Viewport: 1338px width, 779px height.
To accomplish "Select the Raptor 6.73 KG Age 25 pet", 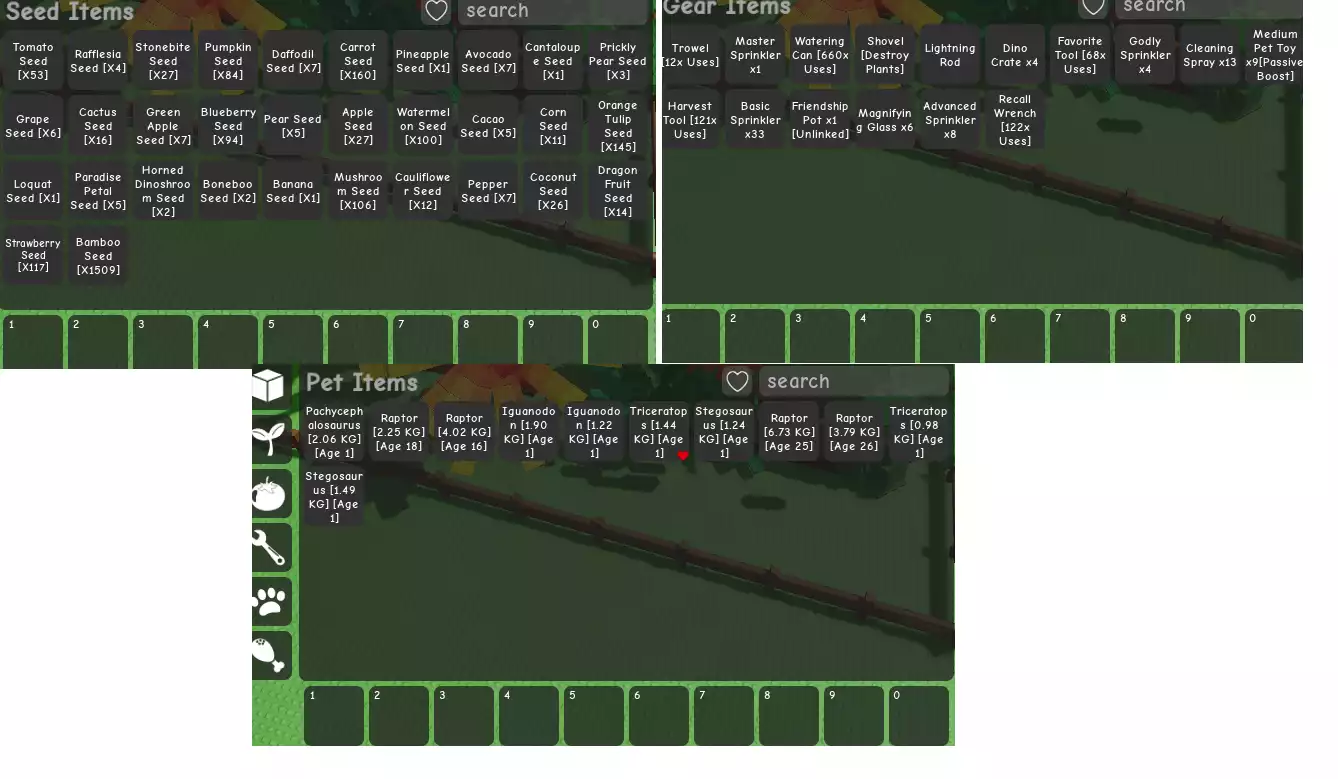I will [x=789, y=432].
